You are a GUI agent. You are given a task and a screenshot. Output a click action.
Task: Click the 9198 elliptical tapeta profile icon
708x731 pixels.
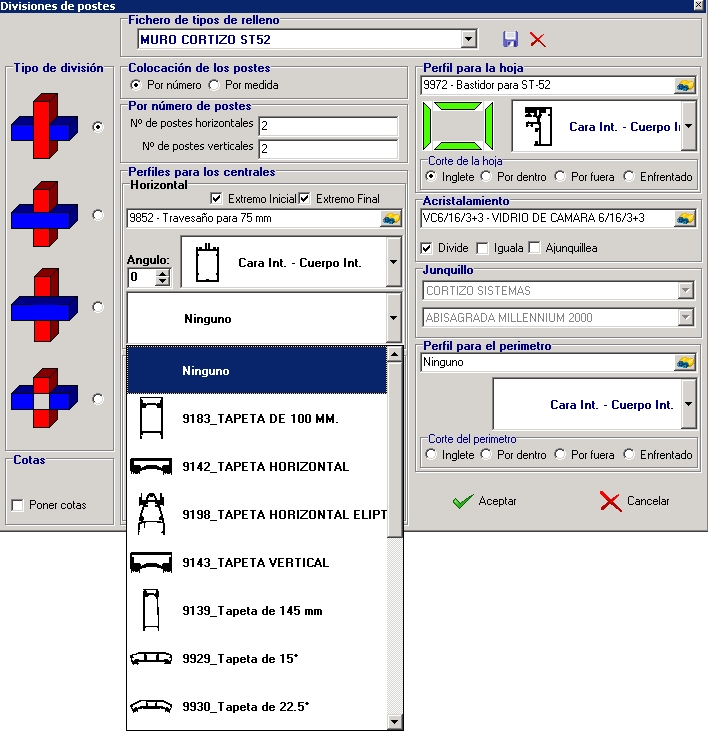pos(151,514)
